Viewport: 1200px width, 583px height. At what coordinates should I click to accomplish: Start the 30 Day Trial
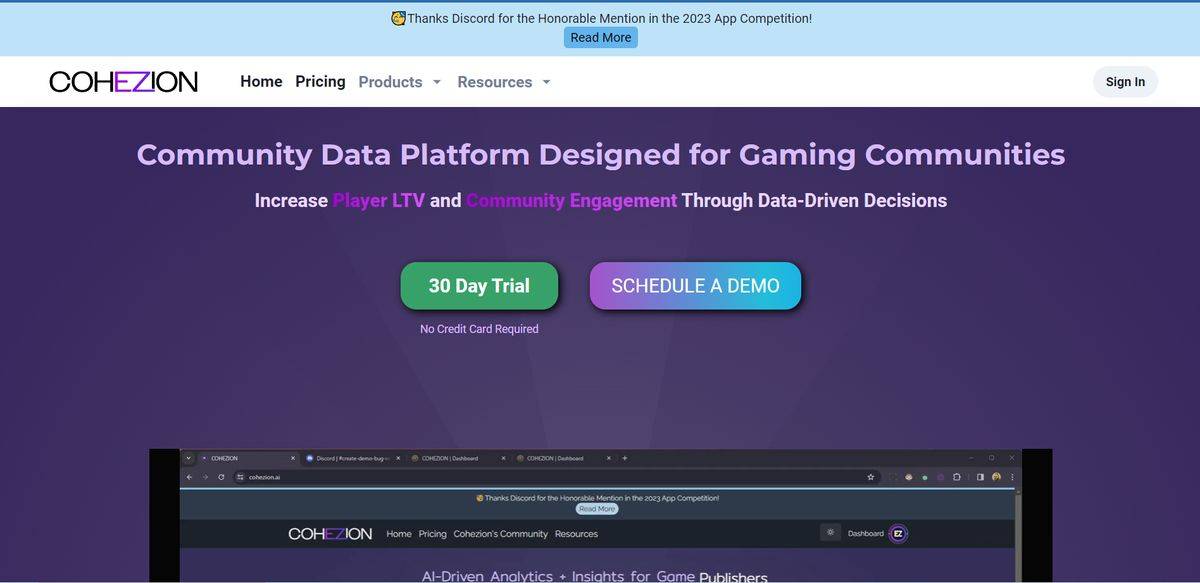[479, 286]
